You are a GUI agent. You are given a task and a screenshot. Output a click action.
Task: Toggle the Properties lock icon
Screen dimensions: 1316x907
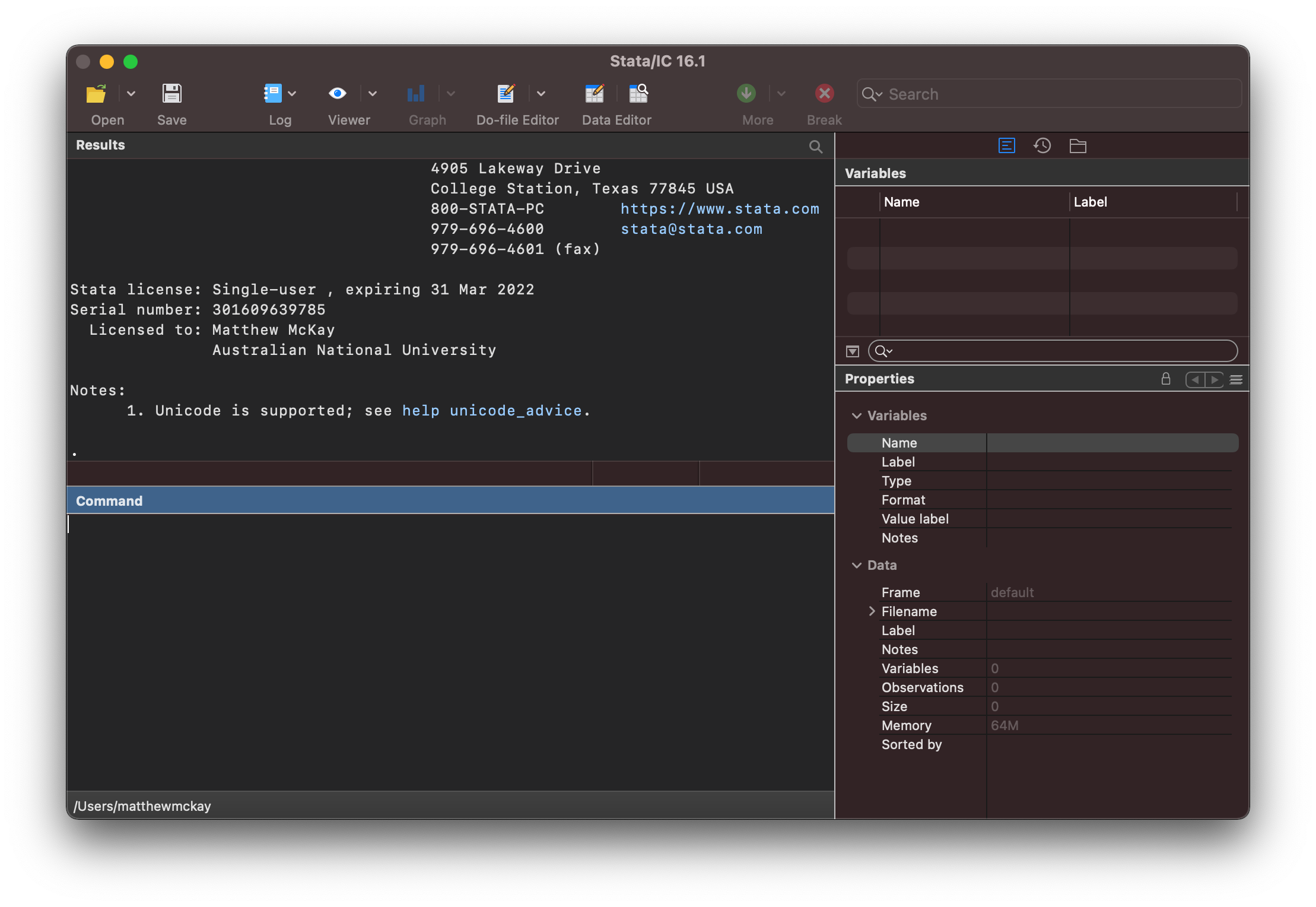(x=1165, y=379)
